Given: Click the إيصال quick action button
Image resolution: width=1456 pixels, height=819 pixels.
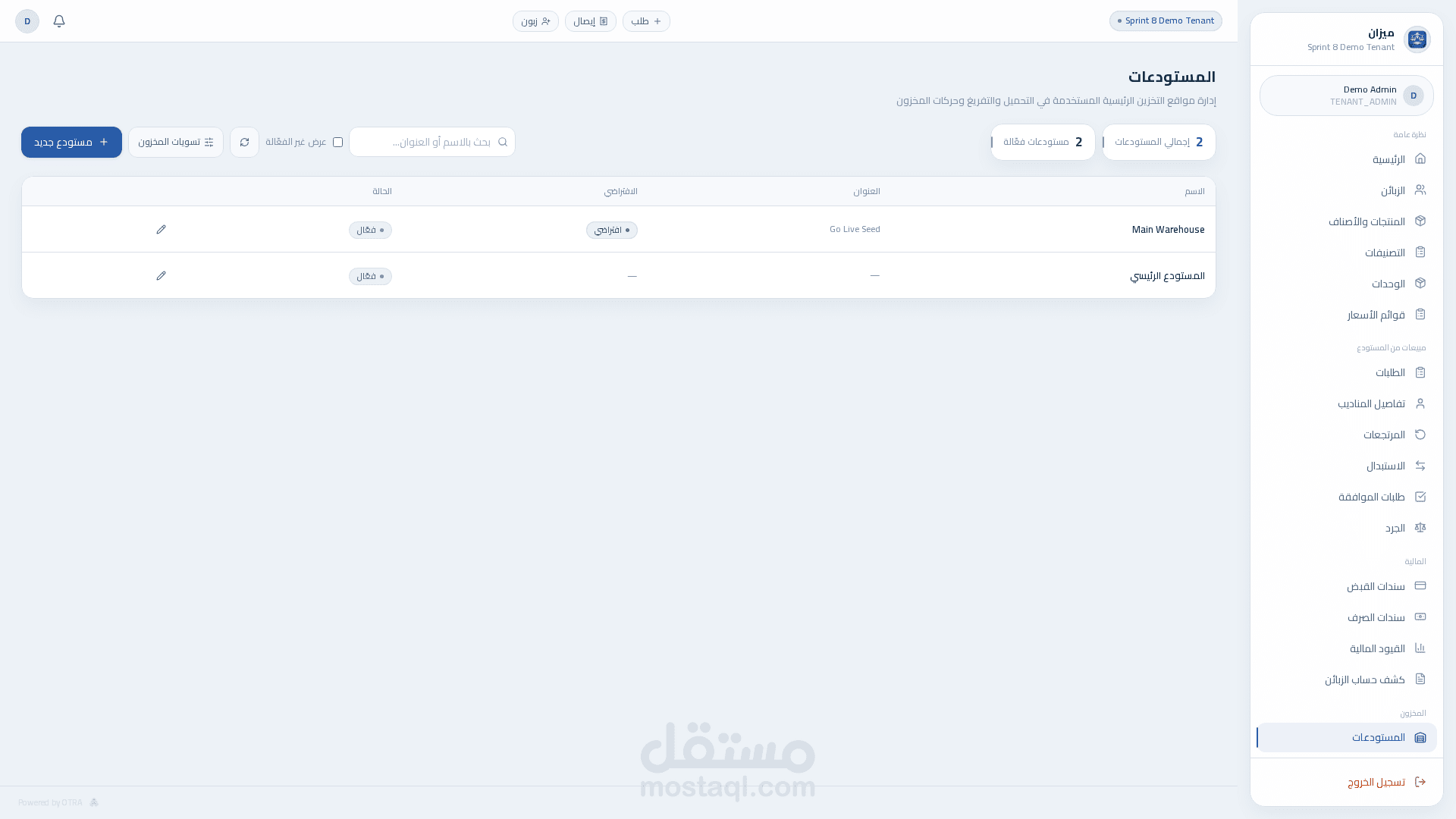Looking at the screenshot, I should [590, 21].
